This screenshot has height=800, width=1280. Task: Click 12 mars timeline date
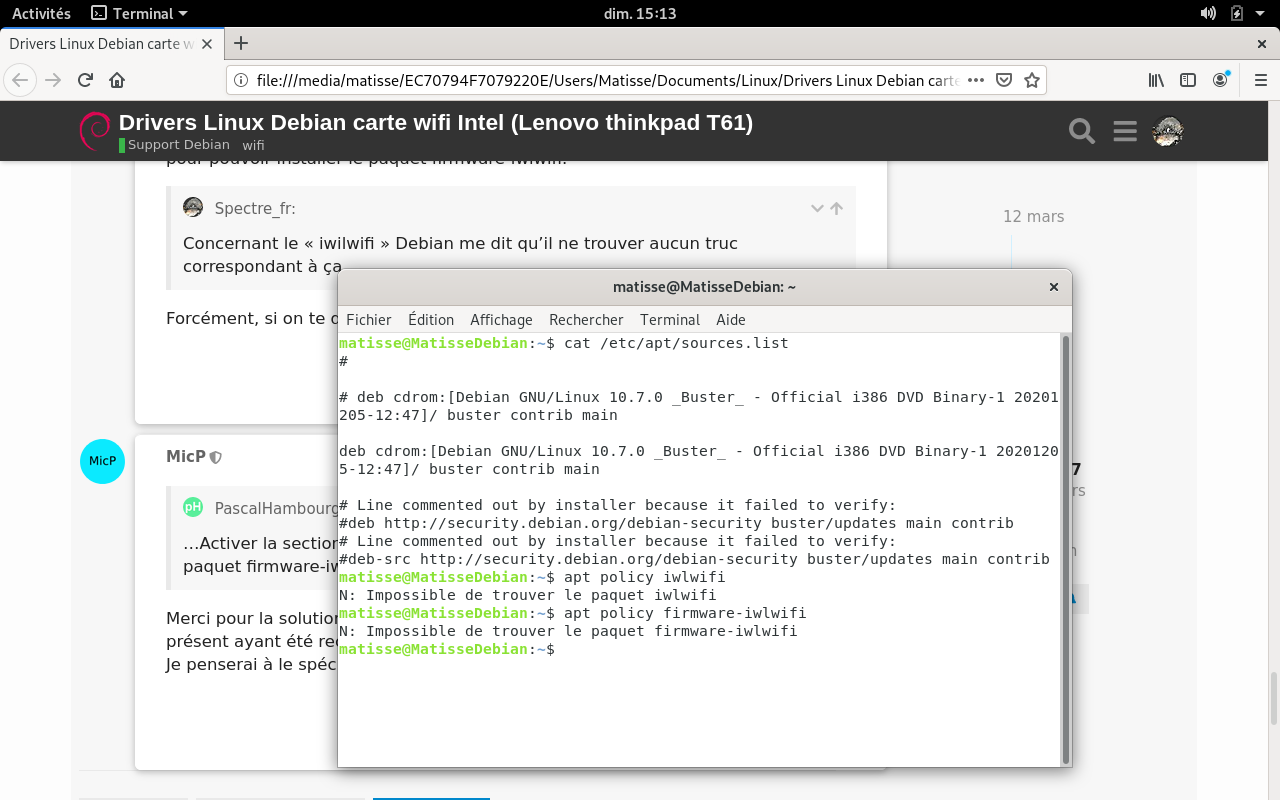coord(1033,216)
